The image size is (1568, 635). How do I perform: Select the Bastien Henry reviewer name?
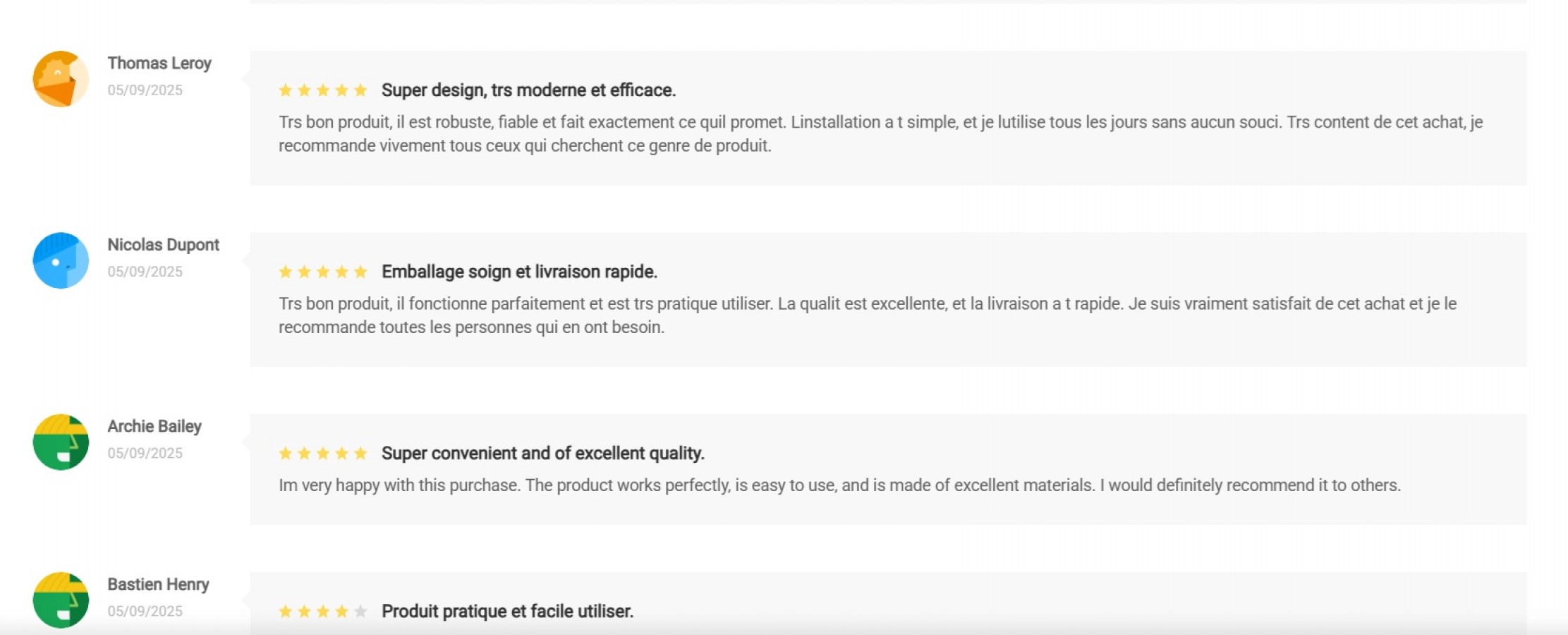(158, 585)
